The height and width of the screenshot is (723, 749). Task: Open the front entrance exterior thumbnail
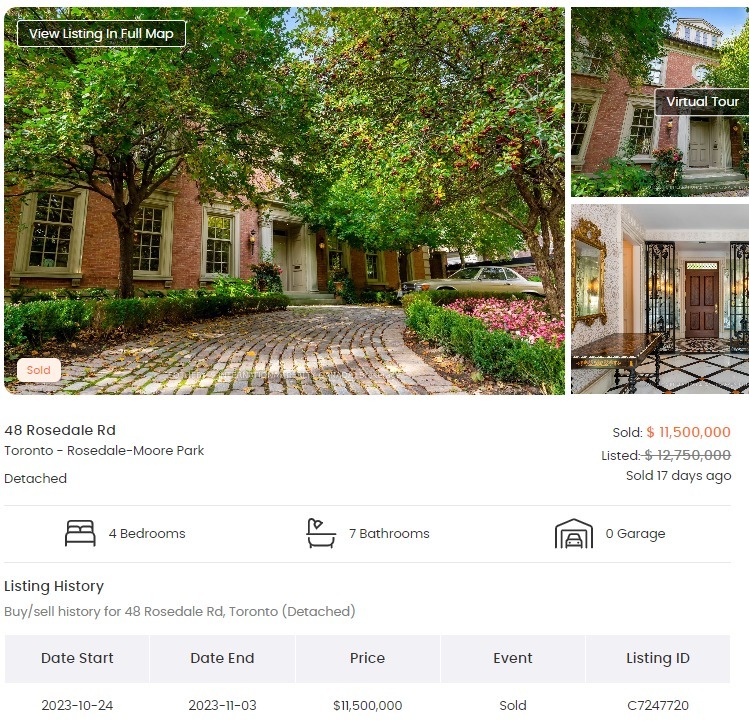[x=660, y=102]
